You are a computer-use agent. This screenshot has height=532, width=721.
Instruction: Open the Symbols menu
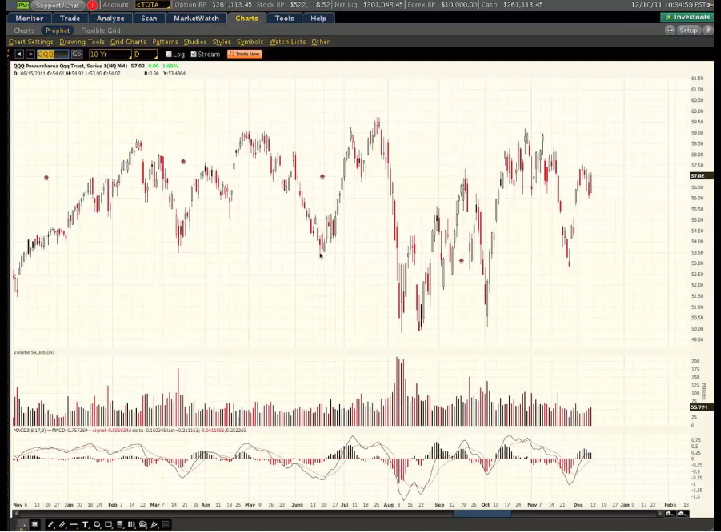(x=250, y=42)
